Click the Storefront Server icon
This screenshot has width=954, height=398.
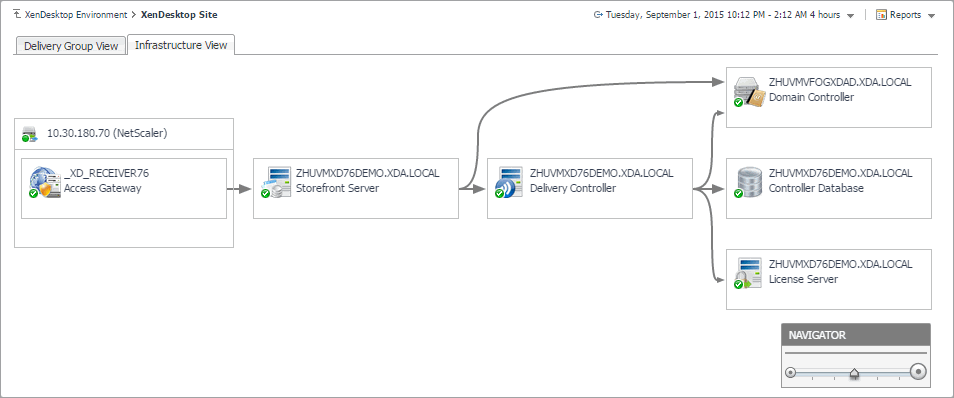click(x=276, y=183)
